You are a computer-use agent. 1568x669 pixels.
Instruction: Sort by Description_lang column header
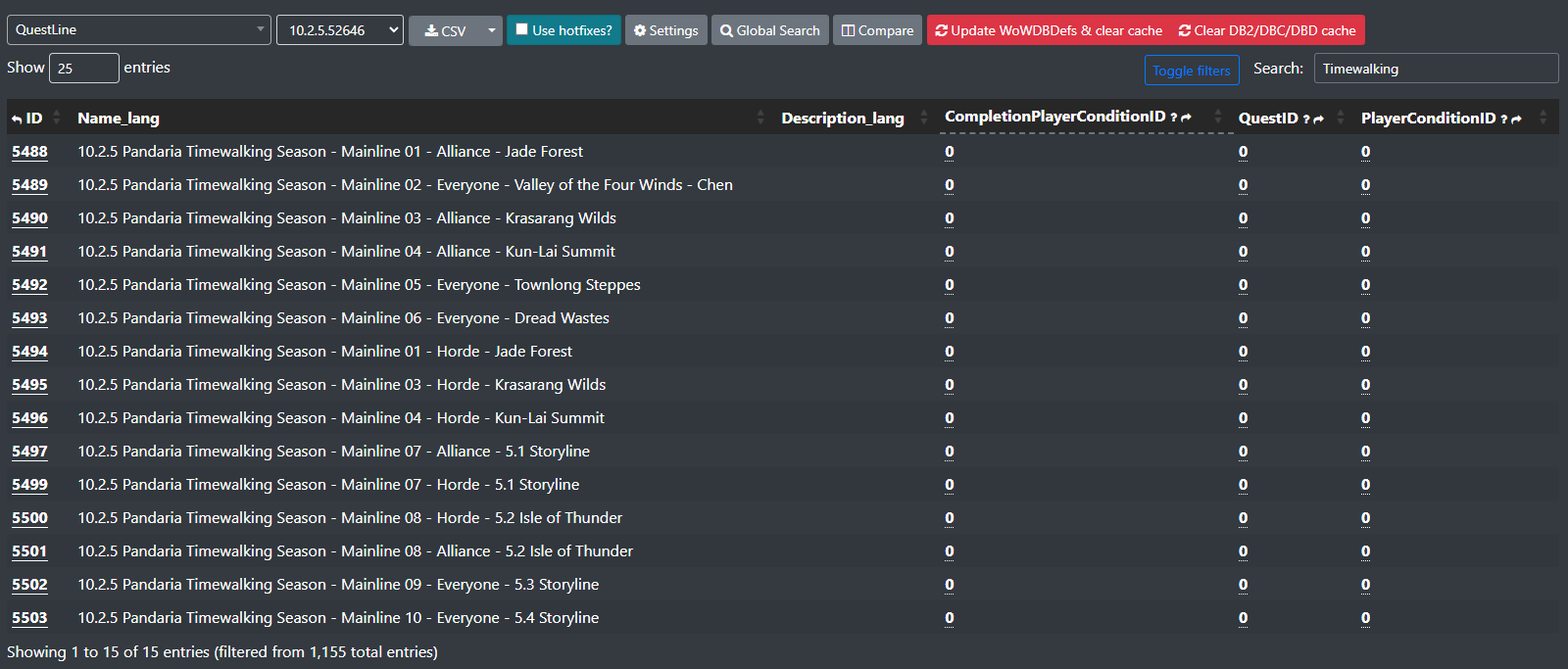tap(843, 118)
